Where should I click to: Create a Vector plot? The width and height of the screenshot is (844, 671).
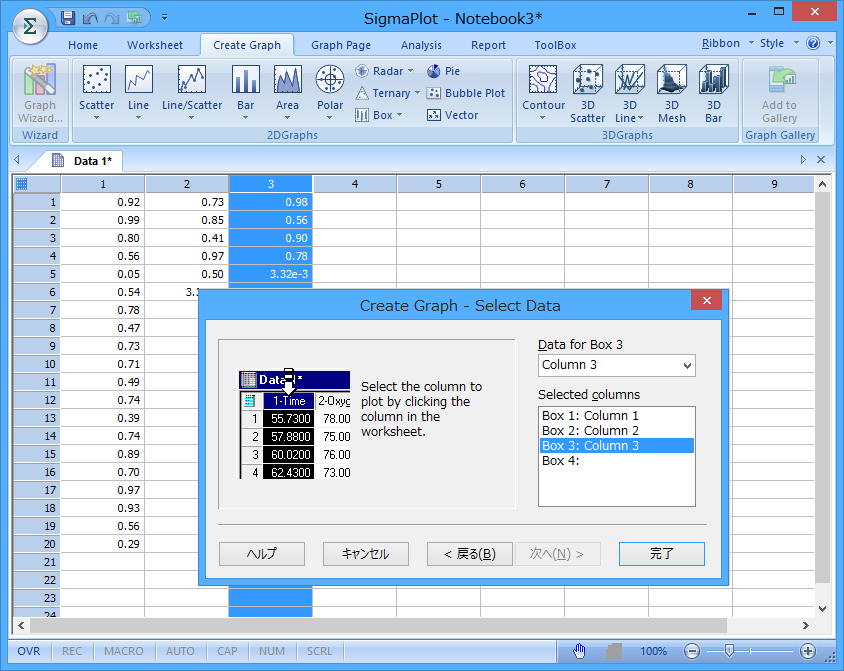452,115
